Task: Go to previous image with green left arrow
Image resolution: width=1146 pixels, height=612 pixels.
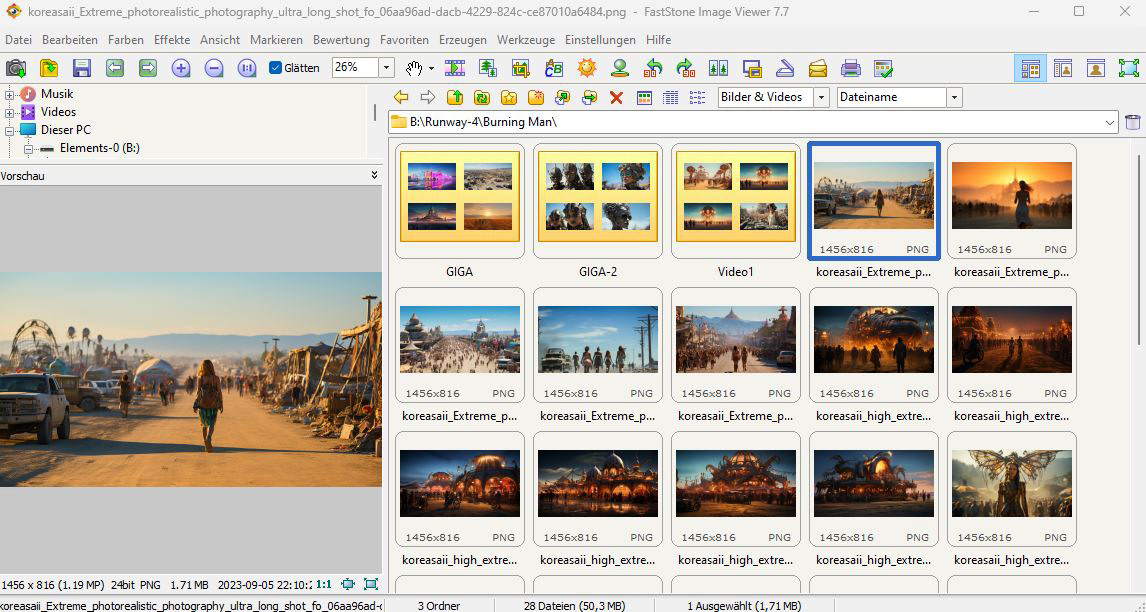Action: click(x=115, y=68)
